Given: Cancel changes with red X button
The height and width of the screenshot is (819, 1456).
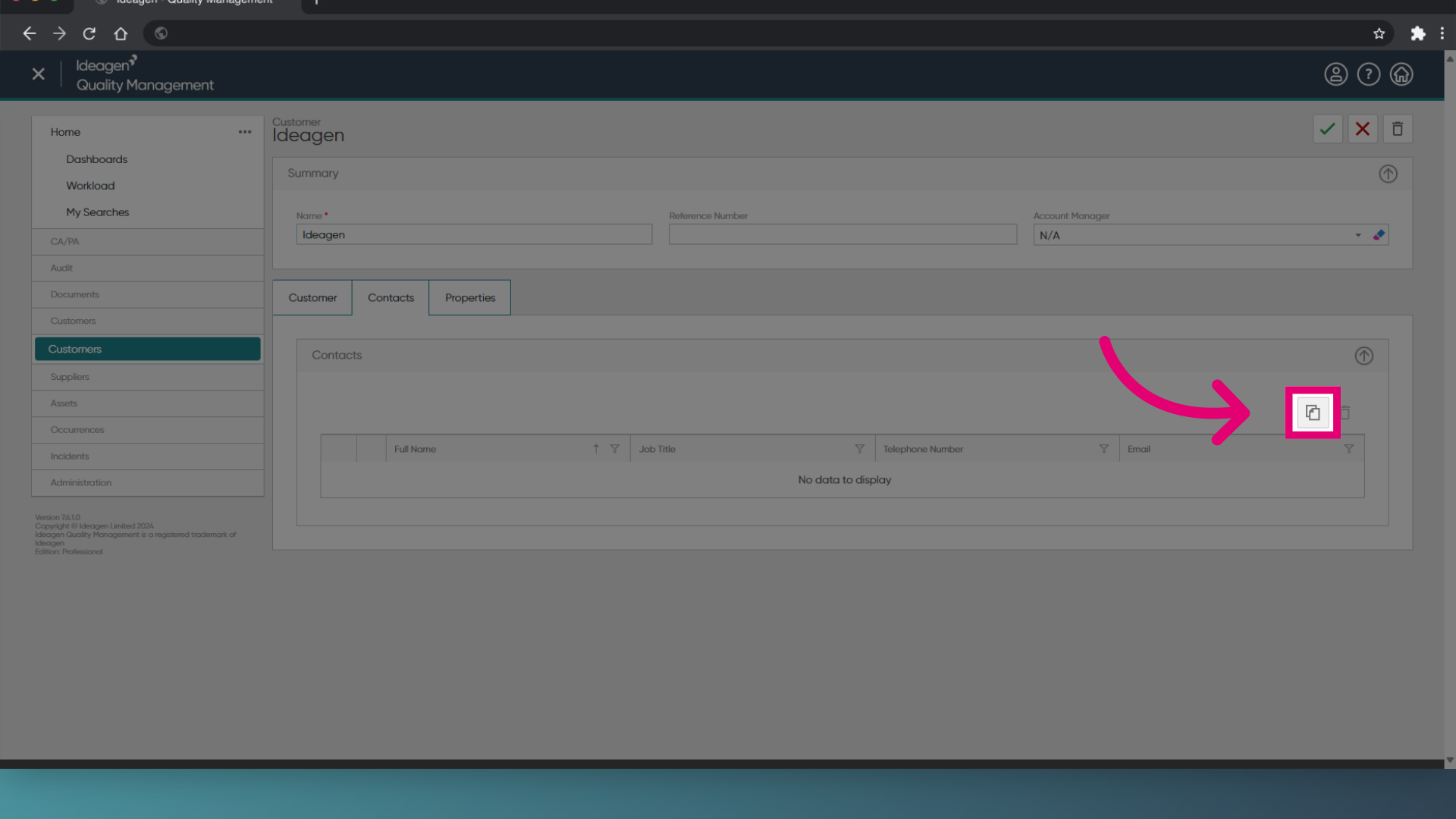Looking at the screenshot, I should (1363, 129).
